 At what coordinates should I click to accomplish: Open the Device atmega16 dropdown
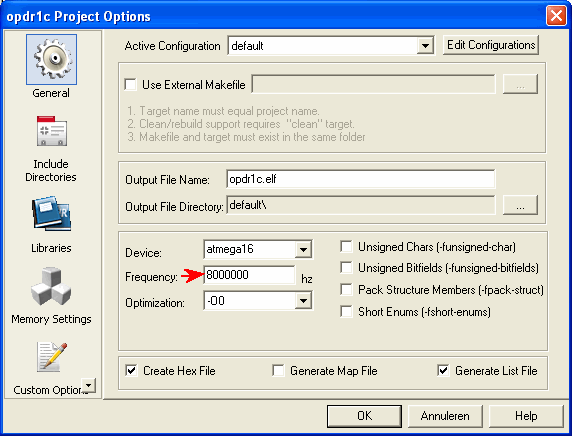click(304, 250)
